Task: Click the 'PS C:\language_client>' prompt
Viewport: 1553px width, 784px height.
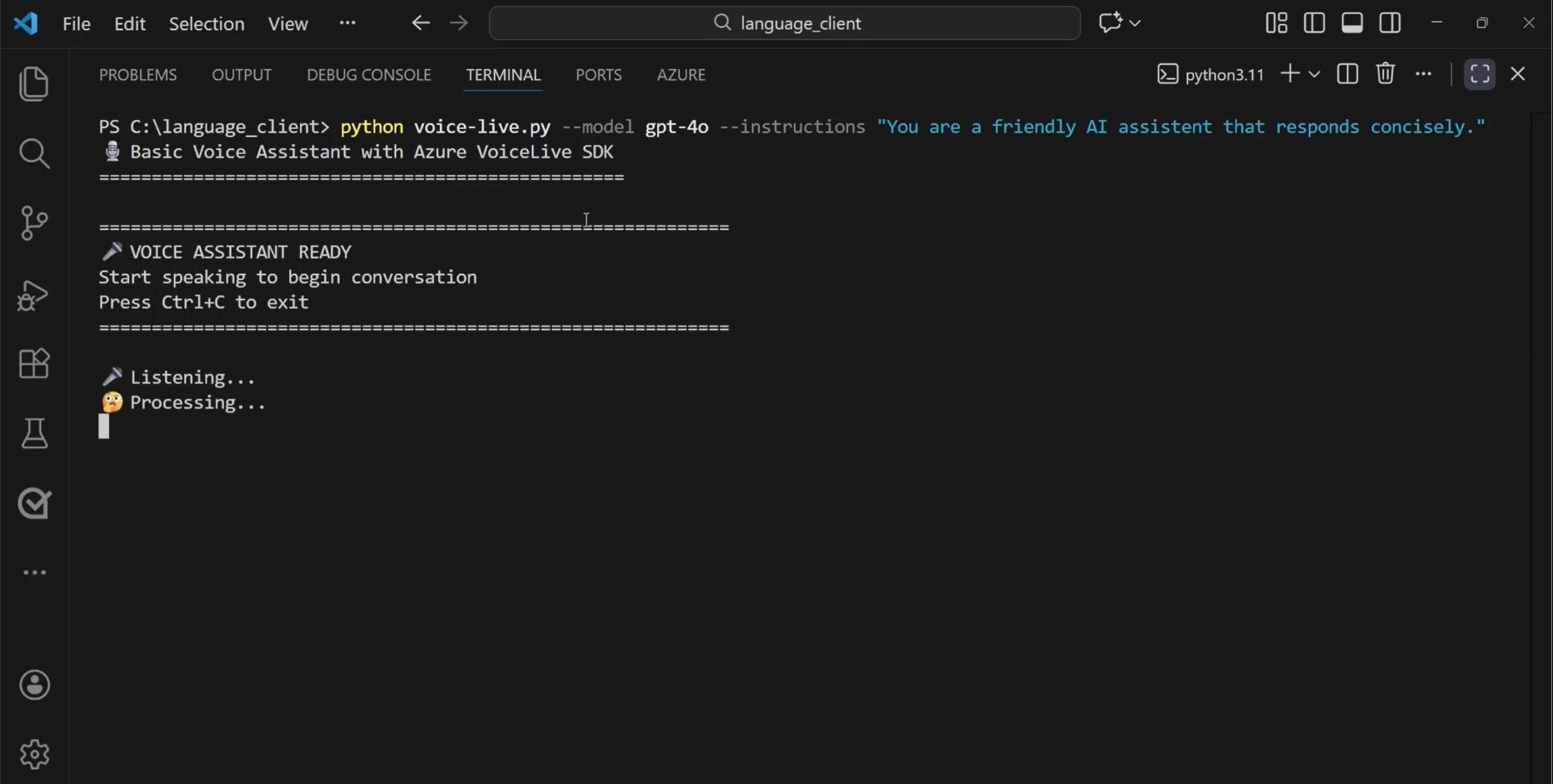Action: pyautogui.click(x=214, y=127)
